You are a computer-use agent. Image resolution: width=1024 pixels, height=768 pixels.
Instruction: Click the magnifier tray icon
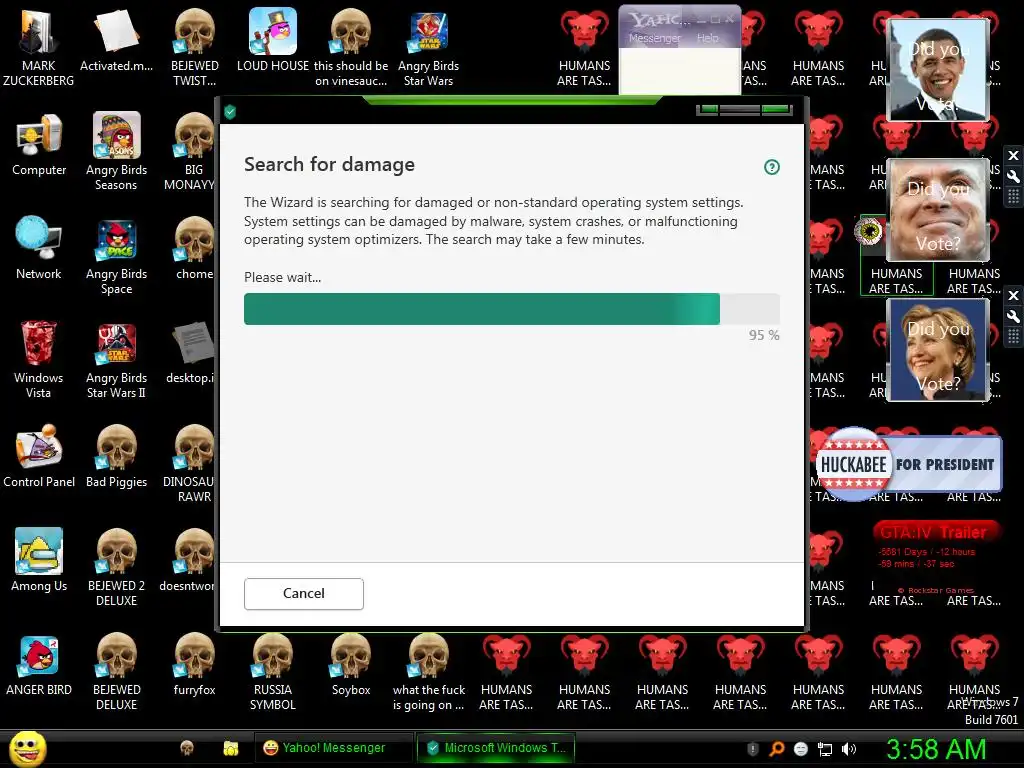pyautogui.click(x=776, y=749)
